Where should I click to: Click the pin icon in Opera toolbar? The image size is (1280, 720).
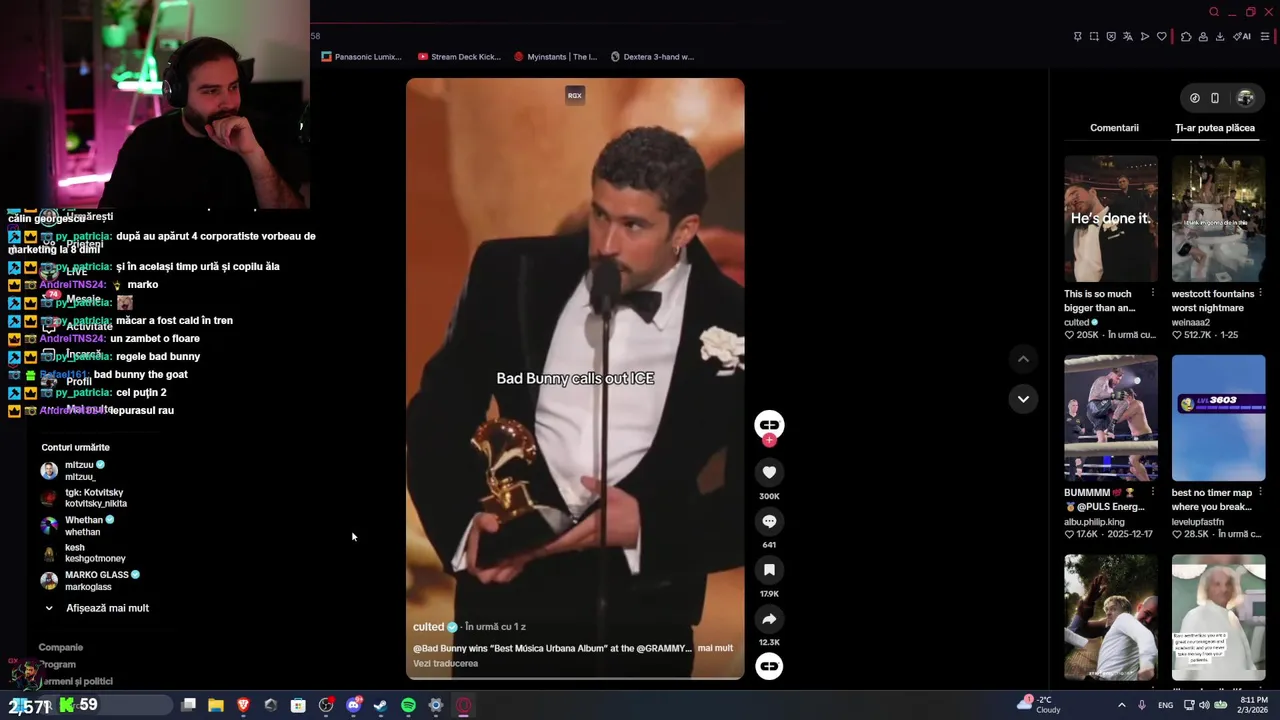[x=1077, y=37]
